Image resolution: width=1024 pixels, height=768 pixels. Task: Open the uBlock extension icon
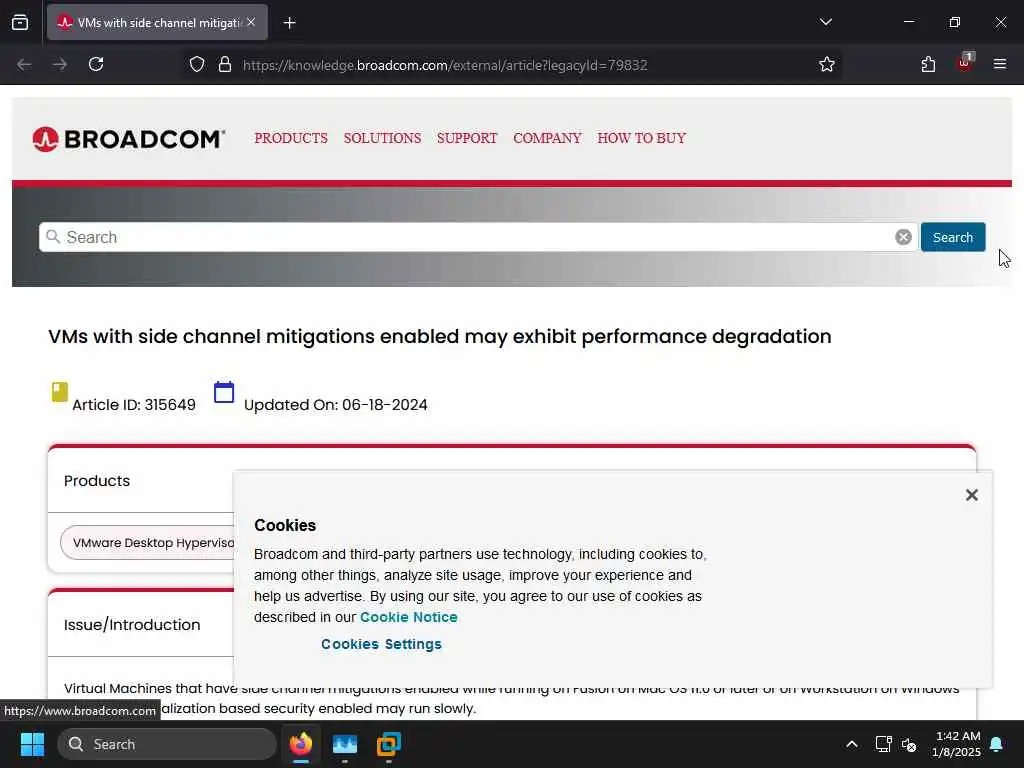coord(965,63)
